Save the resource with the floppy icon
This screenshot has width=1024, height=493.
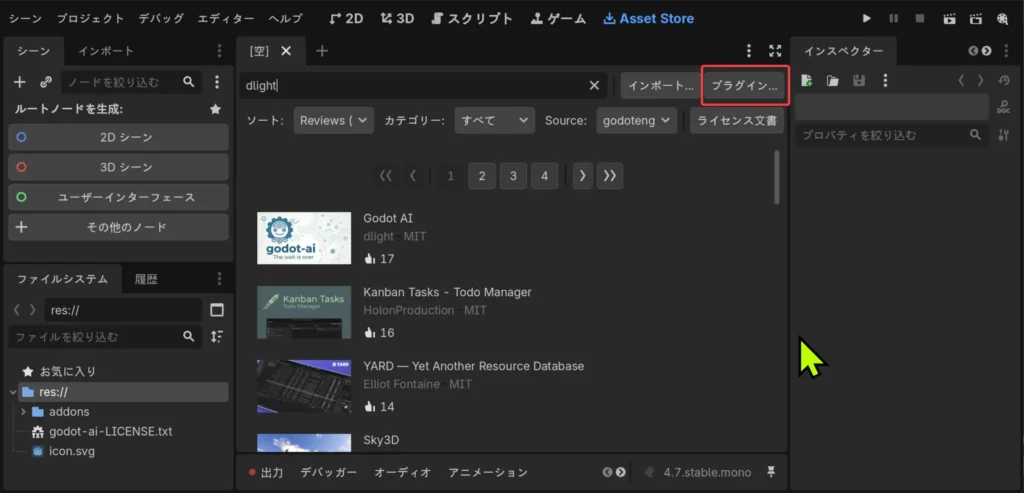click(x=859, y=80)
